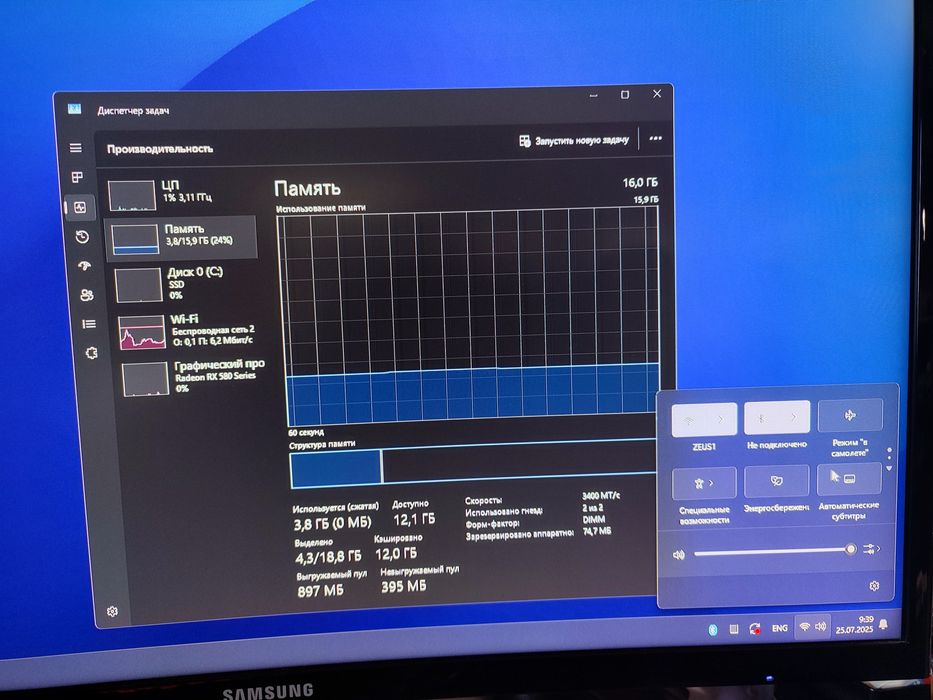
Task: Open the Details page from sidebar
Action: [89, 324]
